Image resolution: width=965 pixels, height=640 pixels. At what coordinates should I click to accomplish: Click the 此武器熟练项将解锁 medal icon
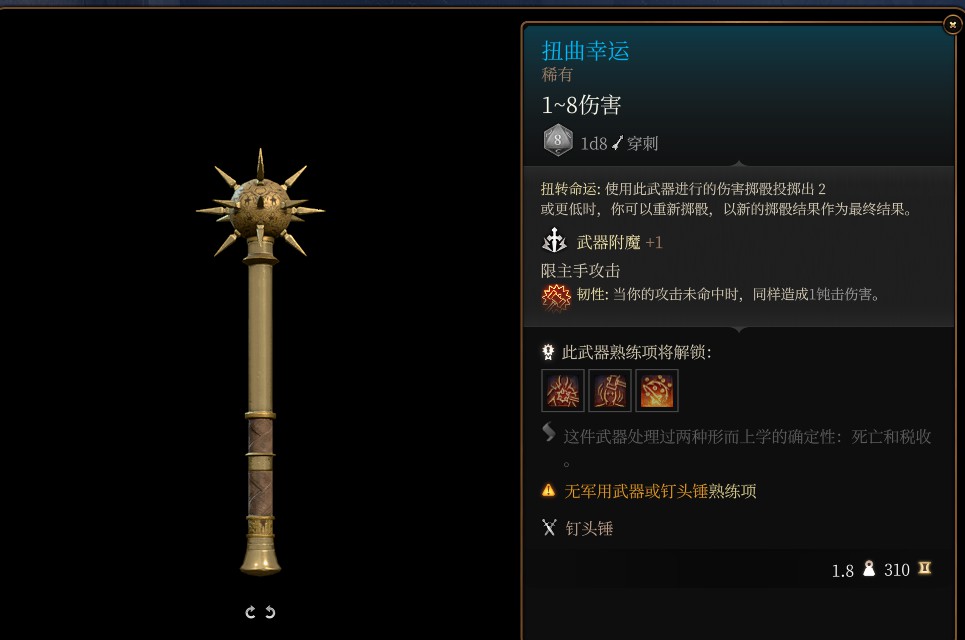(548, 352)
